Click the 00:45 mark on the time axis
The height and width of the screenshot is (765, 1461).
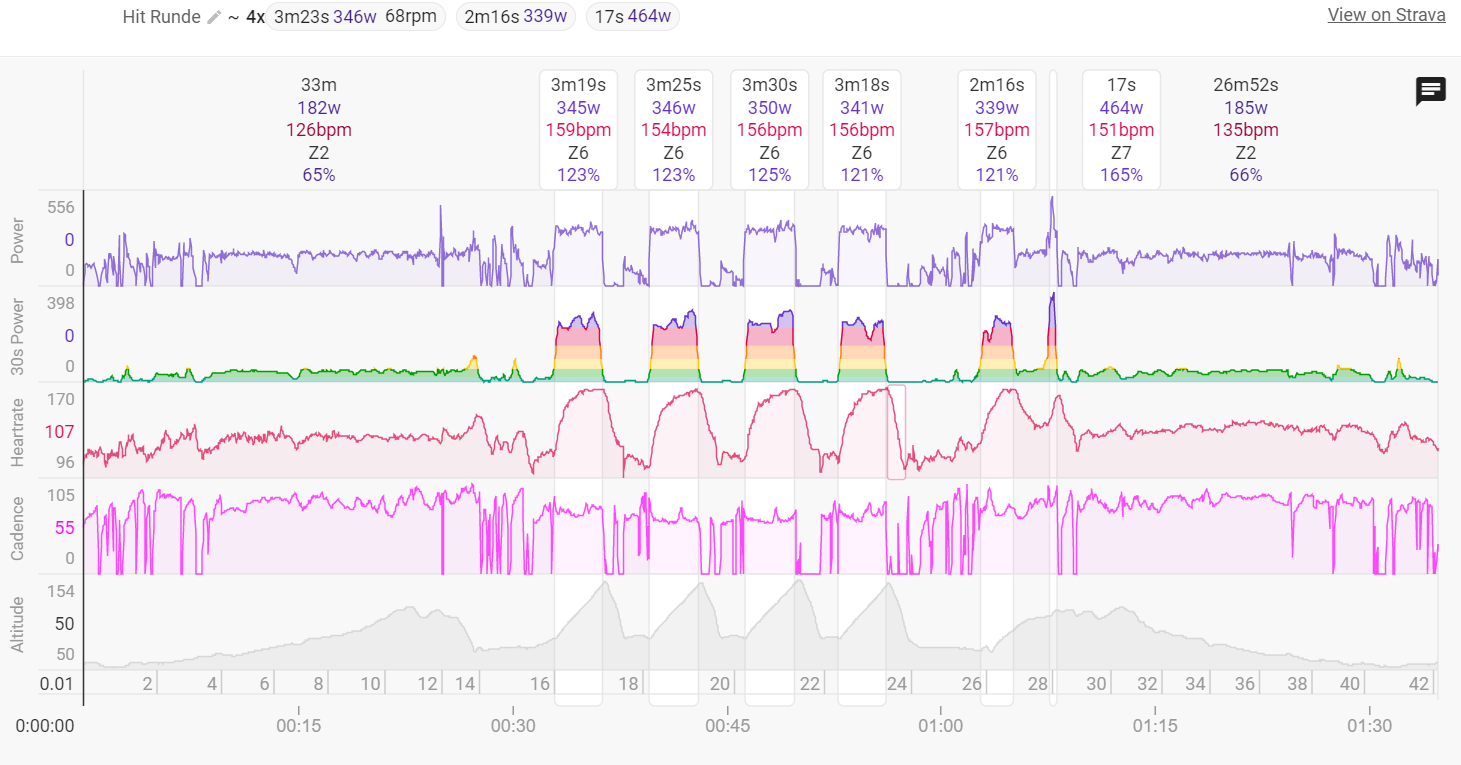tap(727, 725)
